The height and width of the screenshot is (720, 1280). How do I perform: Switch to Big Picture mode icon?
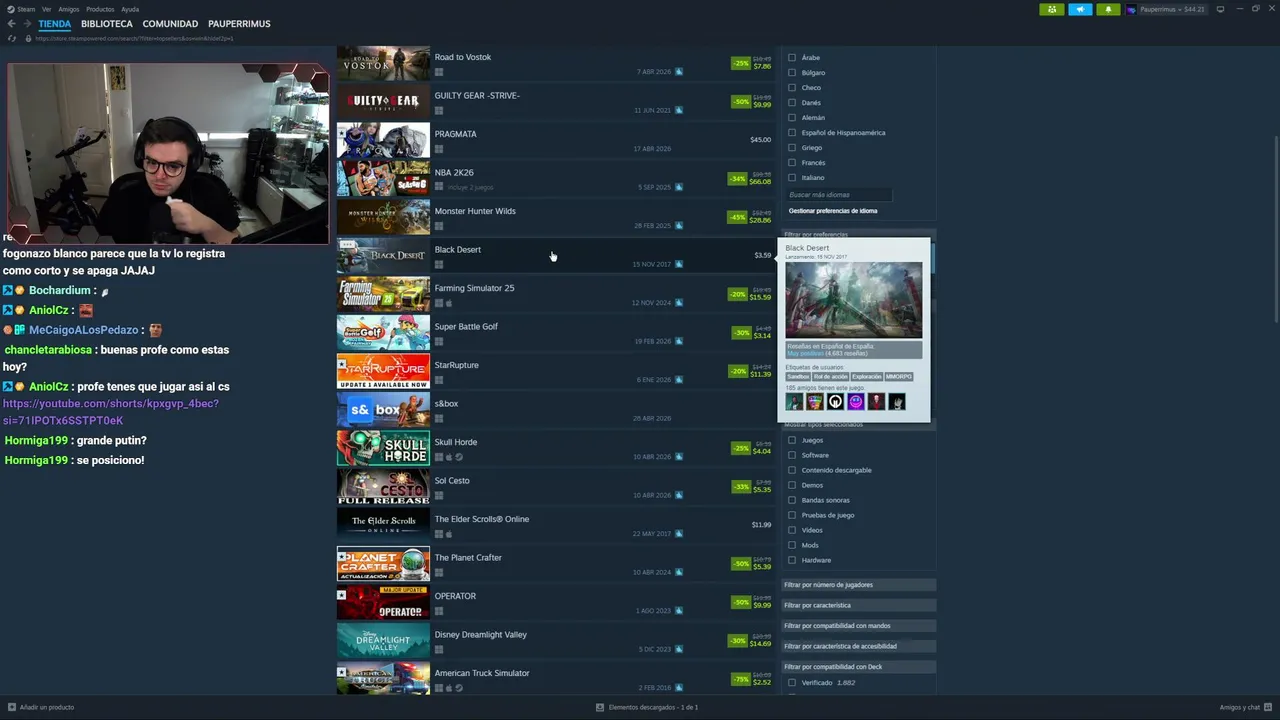(1220, 9)
